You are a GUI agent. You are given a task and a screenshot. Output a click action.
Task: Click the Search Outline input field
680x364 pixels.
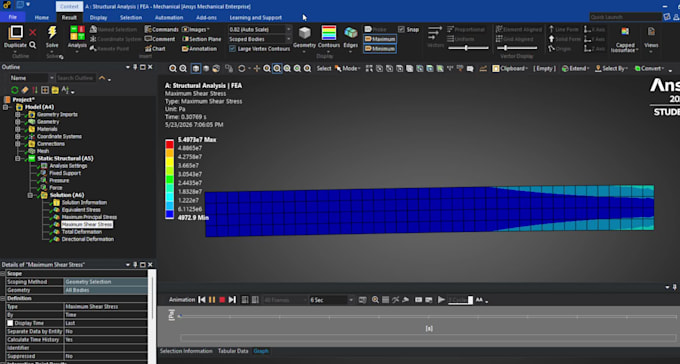click(75, 78)
